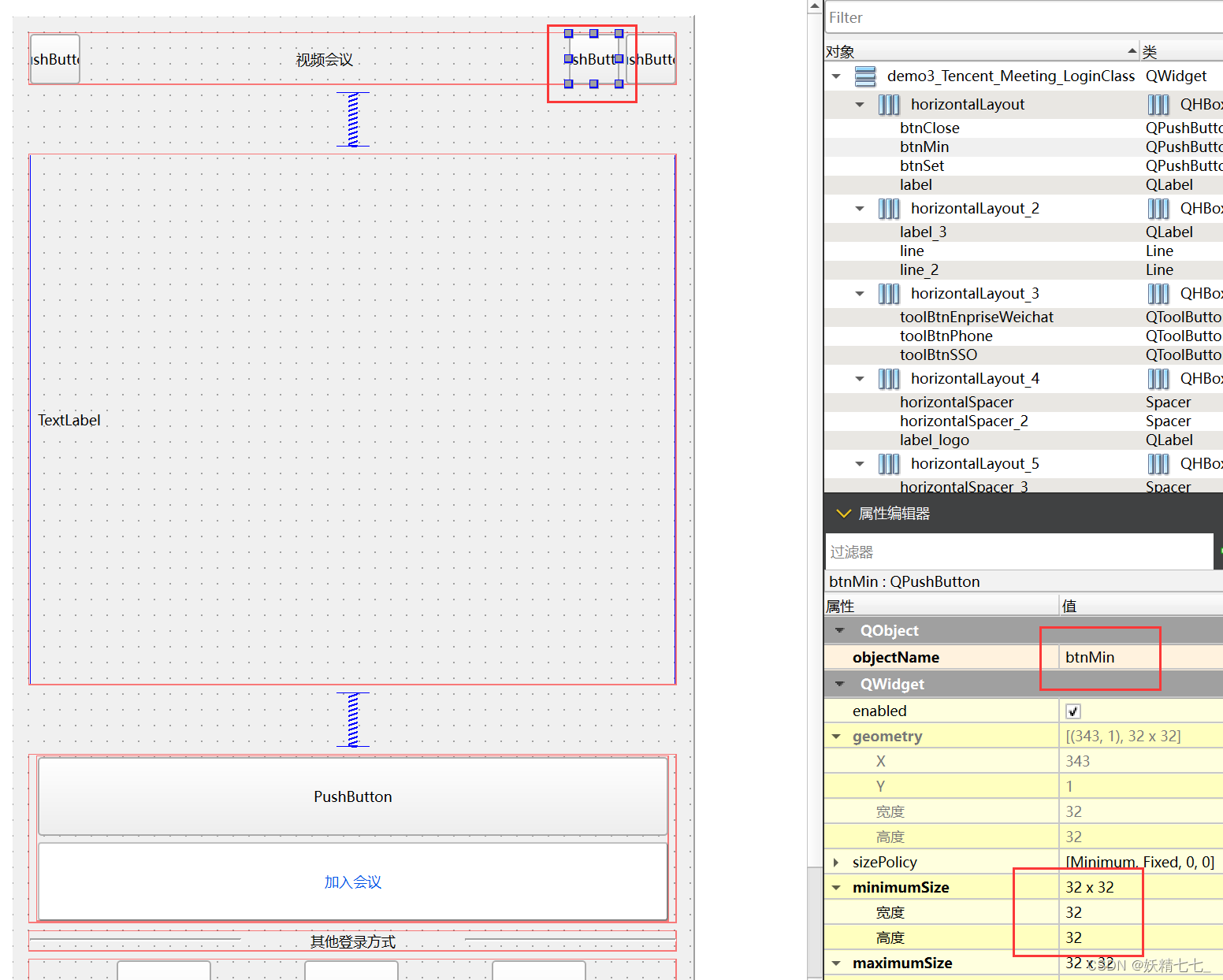The image size is (1223, 980).
Task: Select line_2 in the object tree
Action: coord(920,270)
